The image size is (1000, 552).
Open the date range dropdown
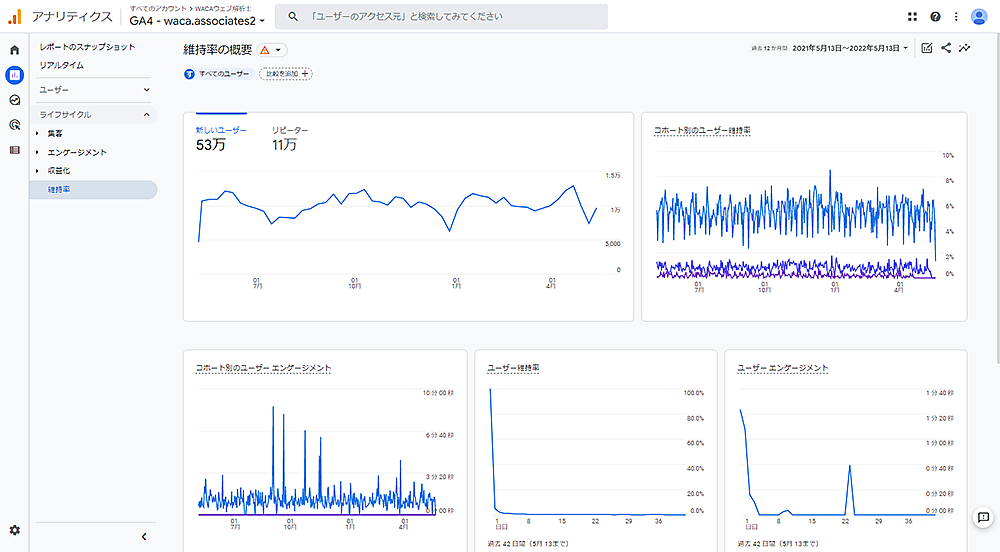pos(850,48)
